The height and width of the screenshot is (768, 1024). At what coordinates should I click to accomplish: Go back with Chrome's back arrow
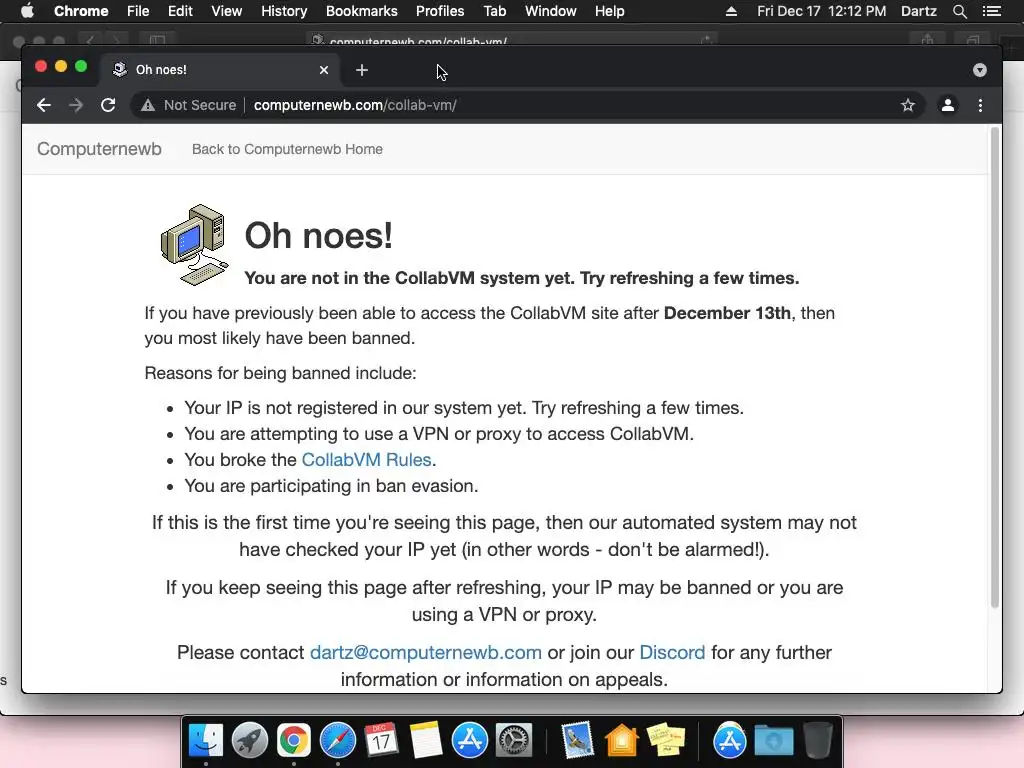pyautogui.click(x=44, y=105)
